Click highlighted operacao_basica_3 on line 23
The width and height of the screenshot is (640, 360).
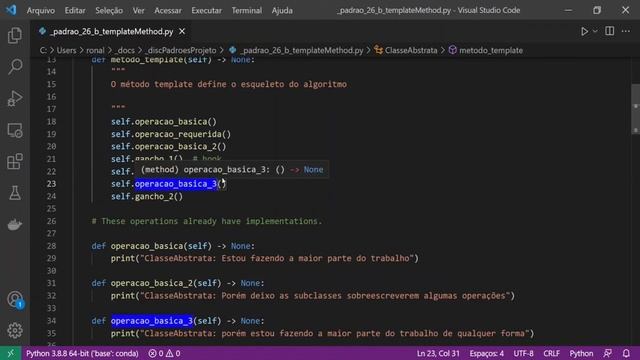coord(176,184)
